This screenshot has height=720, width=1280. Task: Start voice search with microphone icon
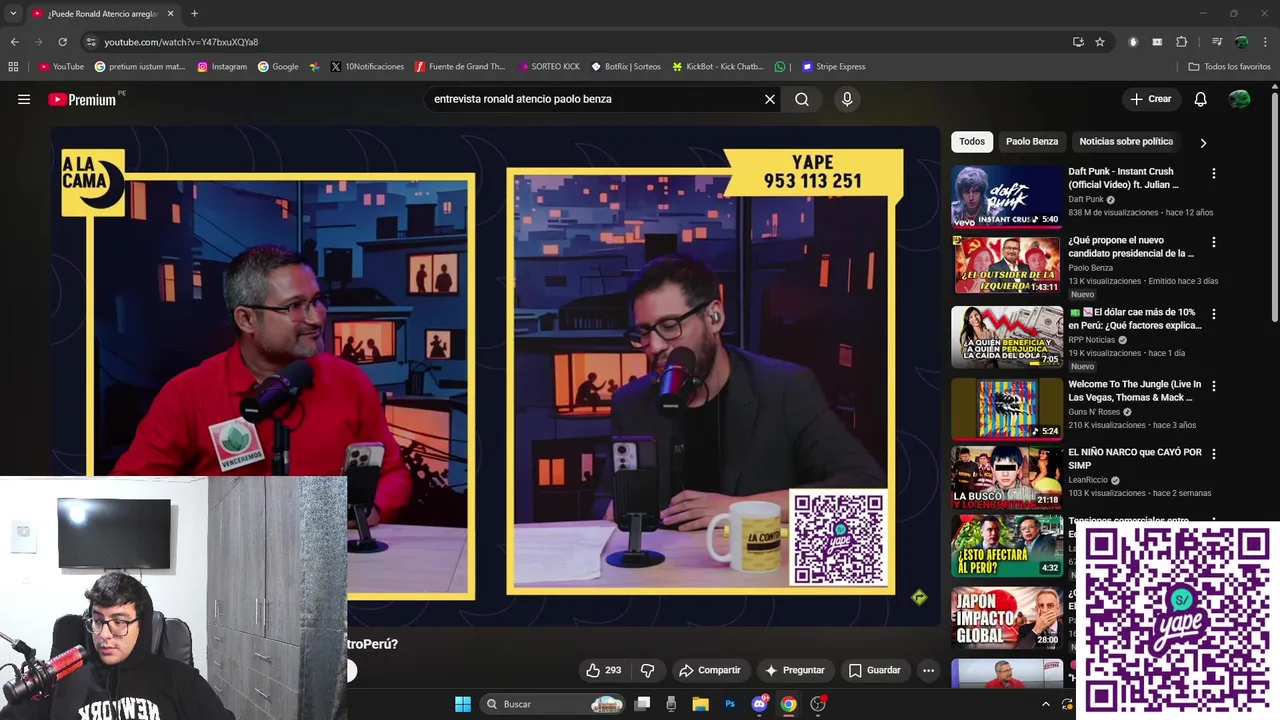pyautogui.click(x=847, y=99)
